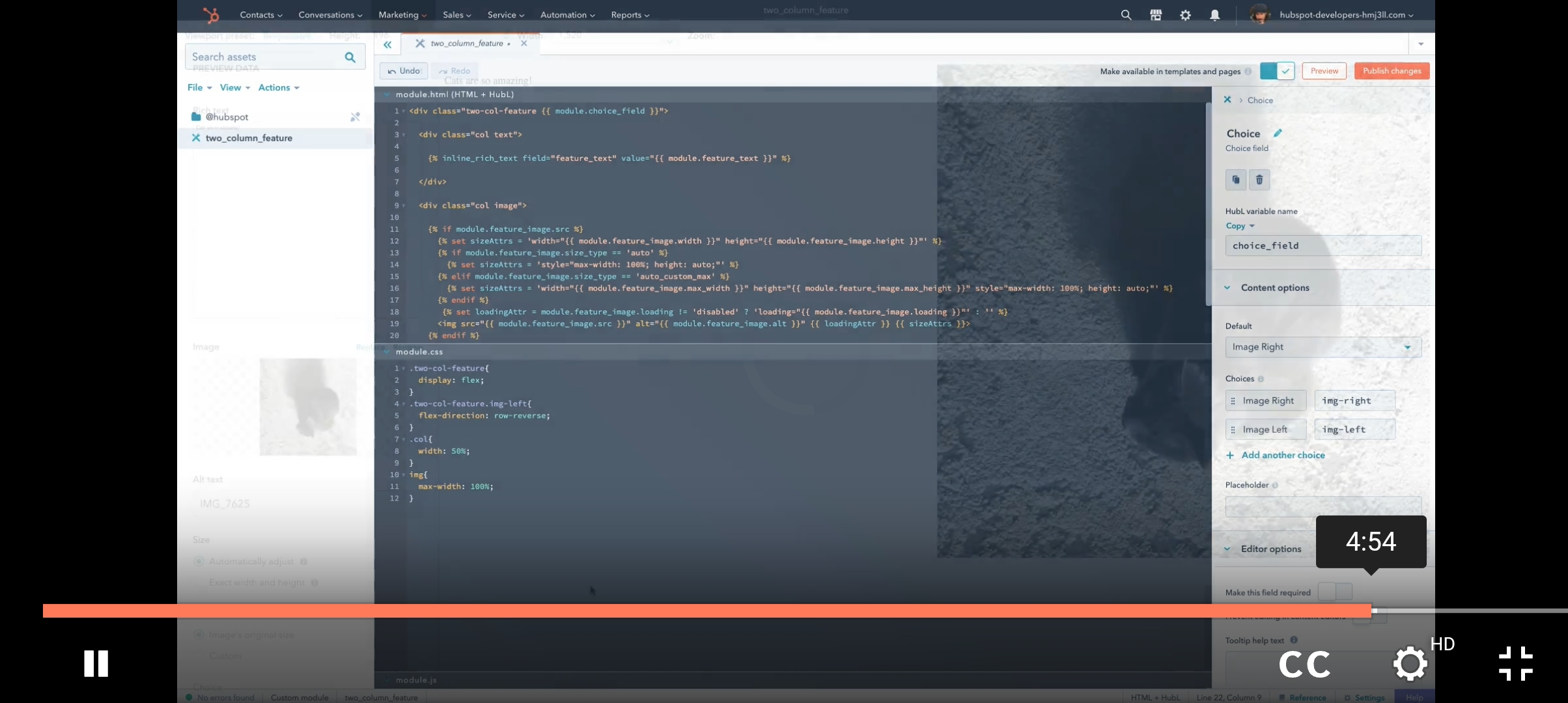Image resolution: width=1568 pixels, height=703 pixels.
Task: Open the Copy dropdown under HubL variable name
Action: (1239, 226)
